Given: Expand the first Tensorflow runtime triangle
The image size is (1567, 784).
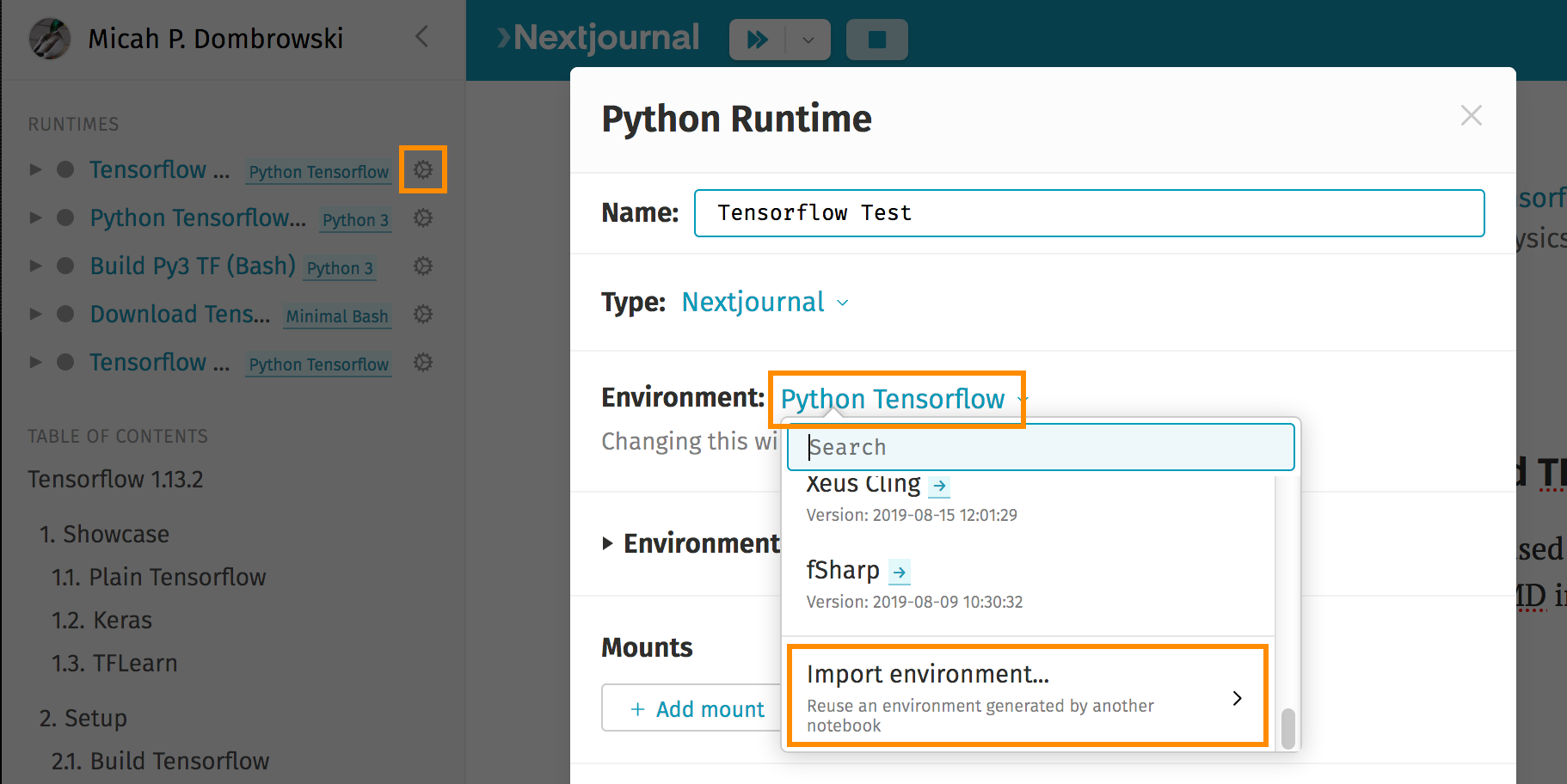Looking at the screenshot, I should pos(35,169).
